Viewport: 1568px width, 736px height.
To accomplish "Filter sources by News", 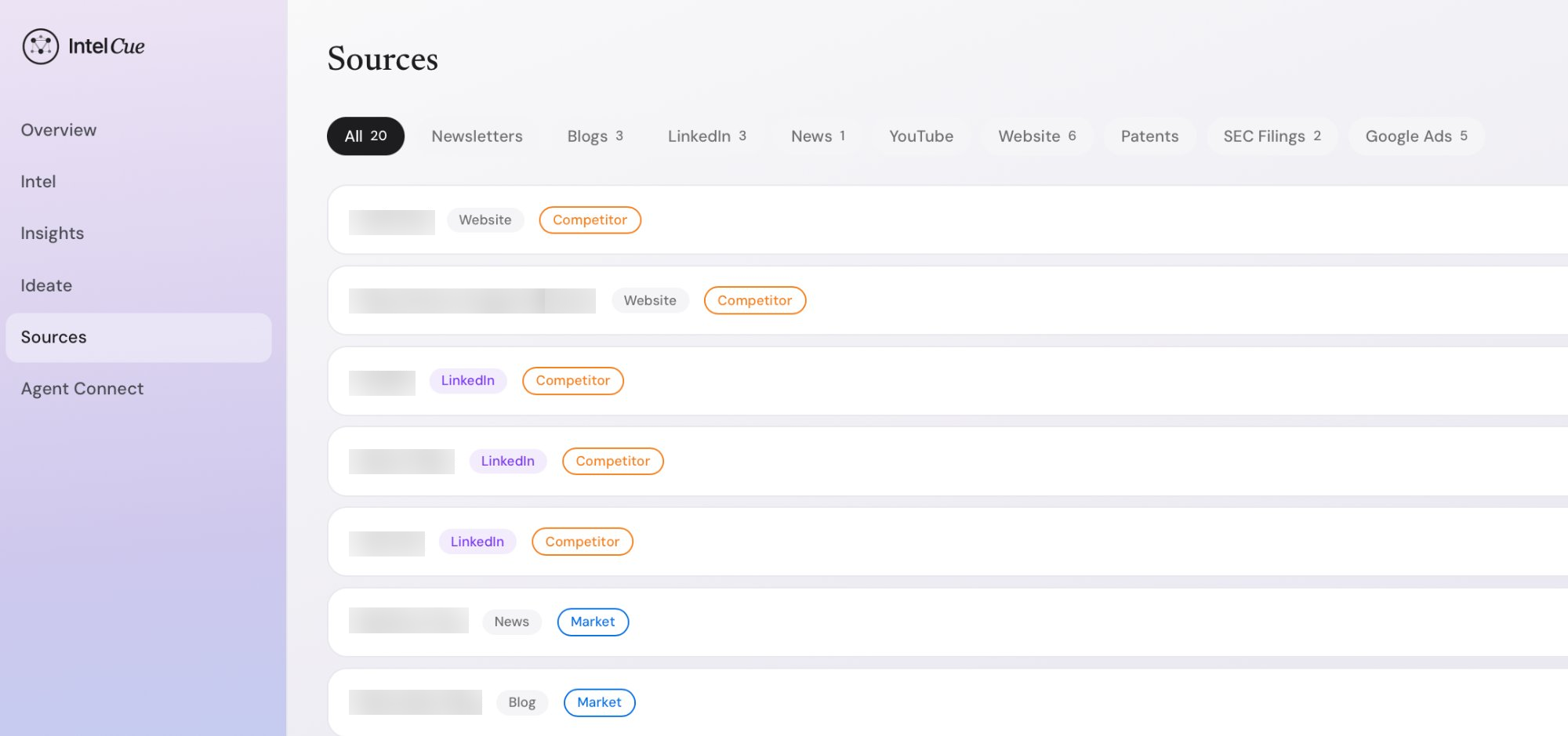I will point(818,136).
